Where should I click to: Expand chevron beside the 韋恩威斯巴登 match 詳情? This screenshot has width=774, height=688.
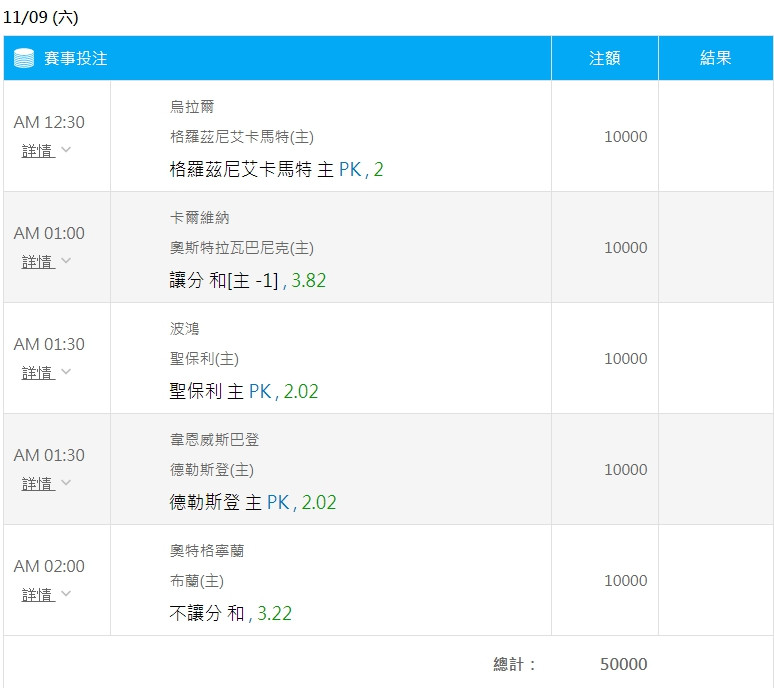pyautogui.click(x=66, y=483)
